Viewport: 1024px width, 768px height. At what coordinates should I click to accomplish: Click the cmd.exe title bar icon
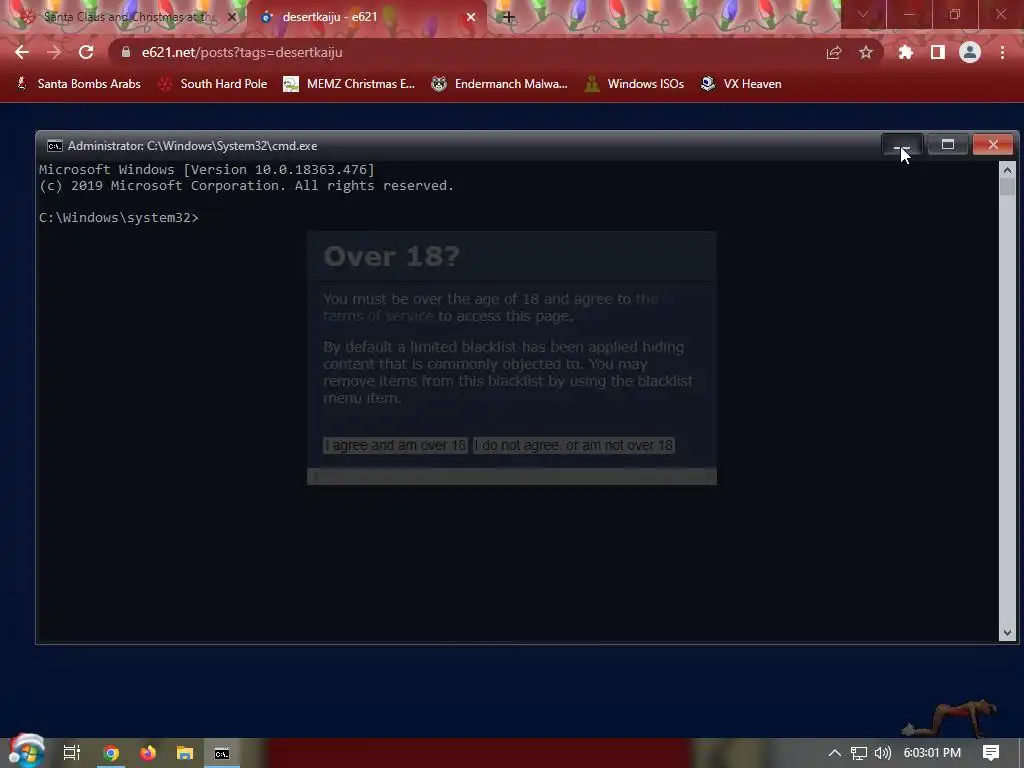(55, 146)
